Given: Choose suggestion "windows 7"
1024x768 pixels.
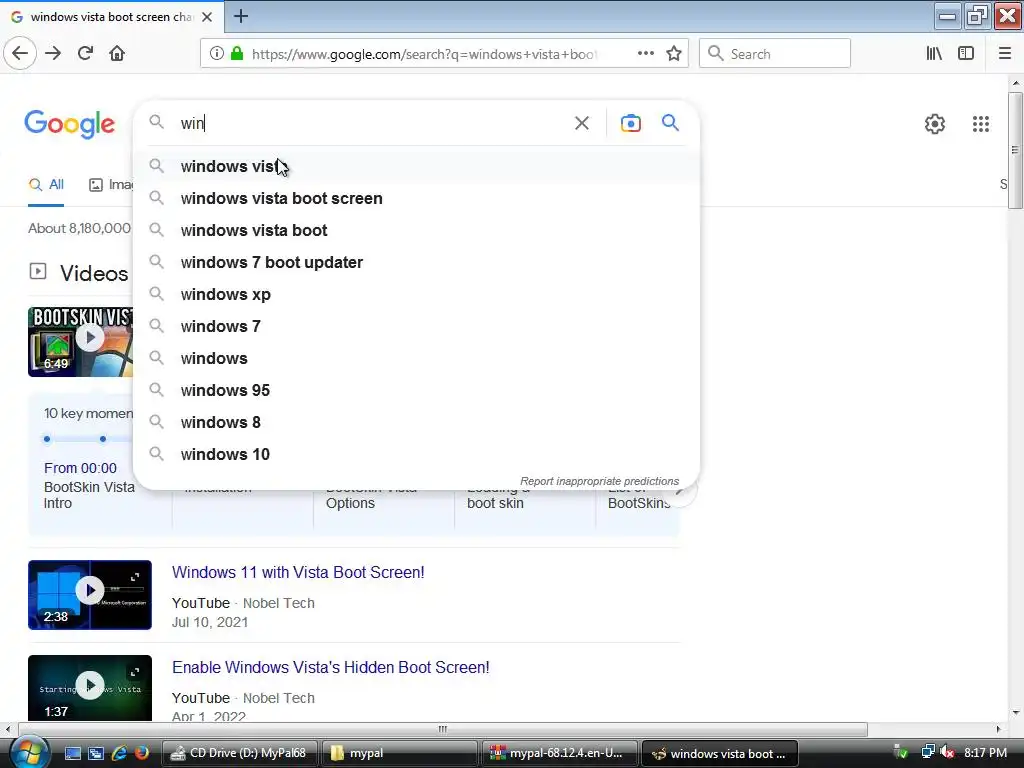Looking at the screenshot, I should click(416, 326).
